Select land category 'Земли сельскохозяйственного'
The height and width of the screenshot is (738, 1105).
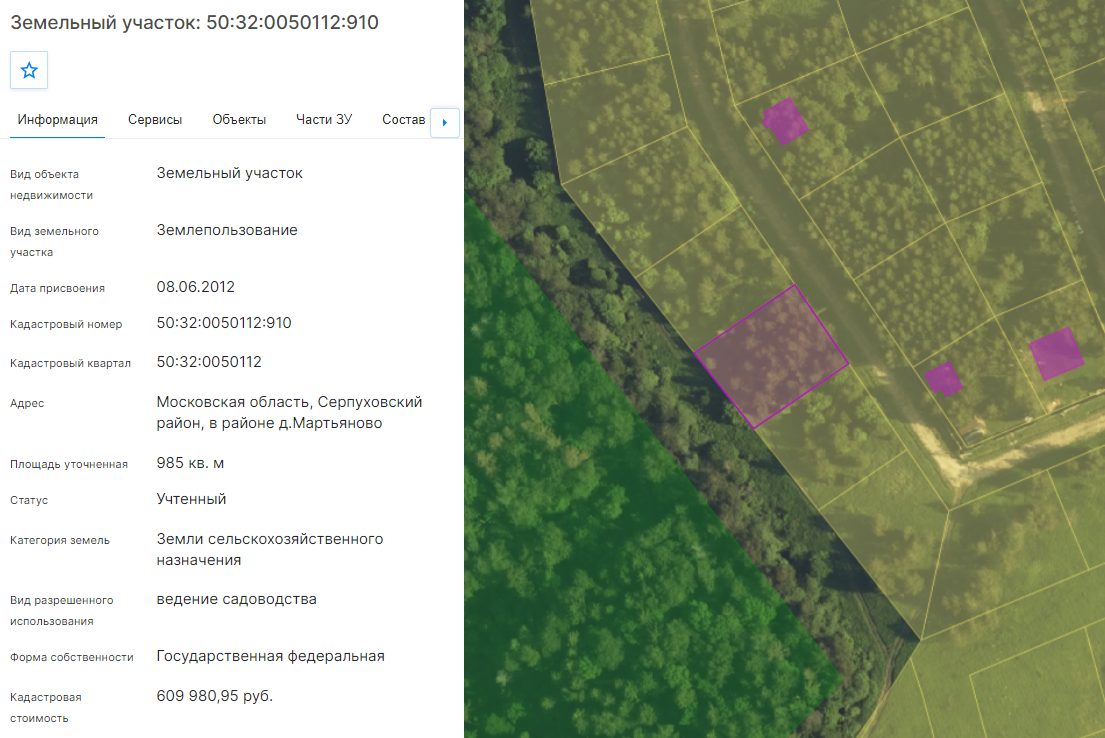(x=270, y=539)
